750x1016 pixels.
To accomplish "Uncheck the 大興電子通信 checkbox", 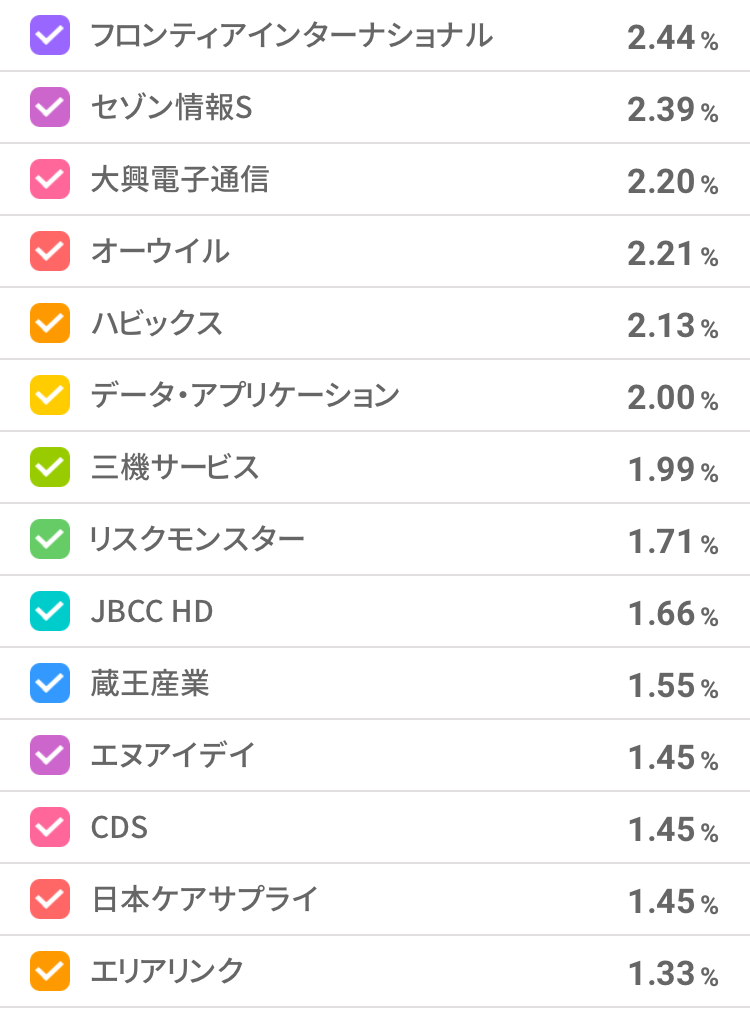I will [x=50, y=180].
